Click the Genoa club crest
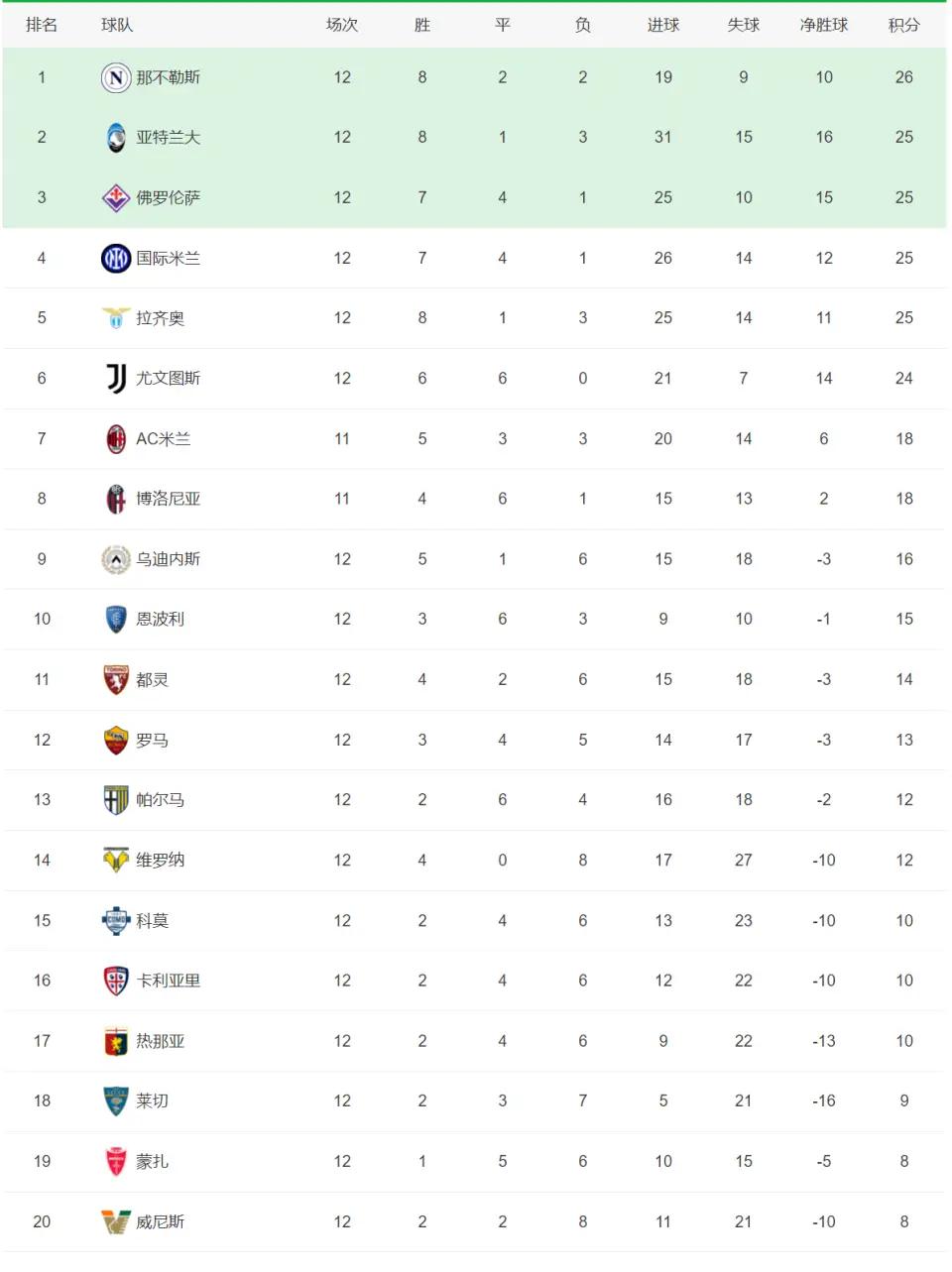Screen dimensions: 952x1272 [116, 1042]
